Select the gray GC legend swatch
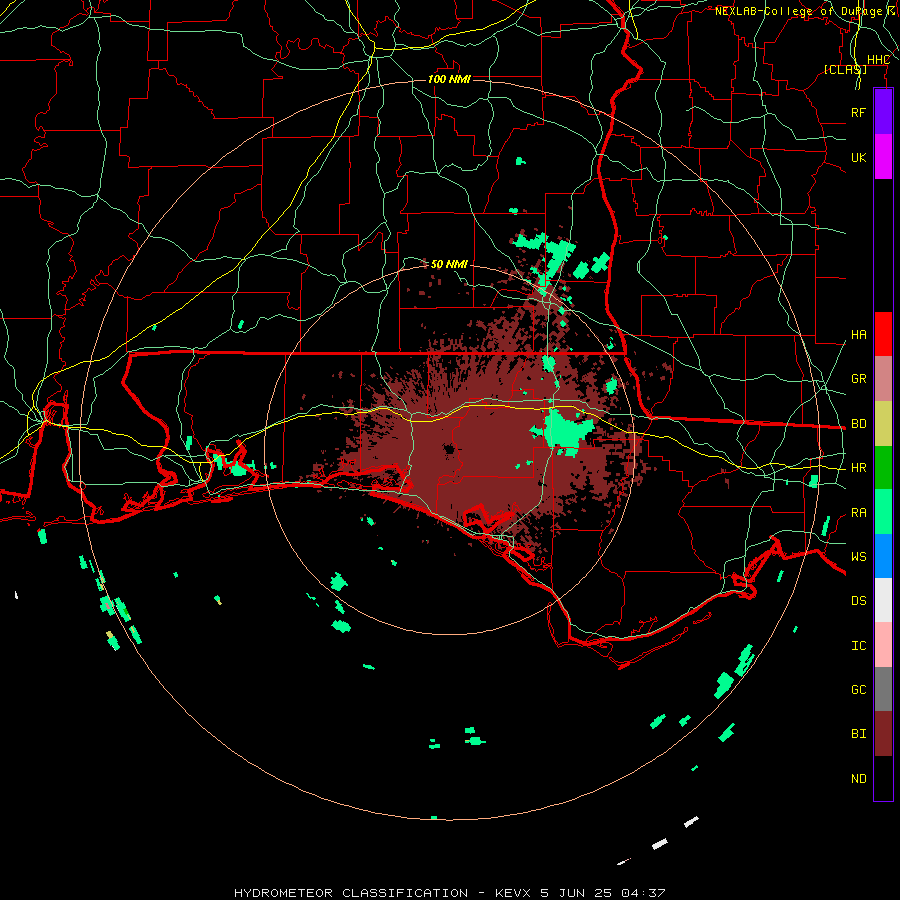 pos(883,689)
